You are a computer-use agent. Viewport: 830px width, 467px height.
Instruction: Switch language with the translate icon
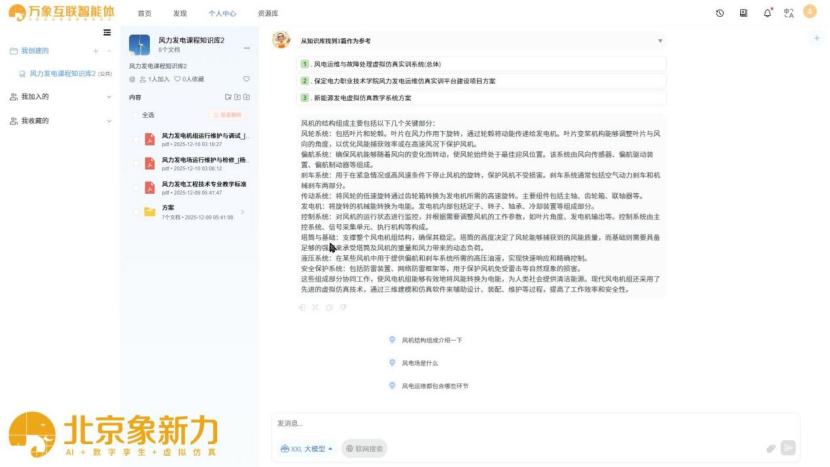789,13
